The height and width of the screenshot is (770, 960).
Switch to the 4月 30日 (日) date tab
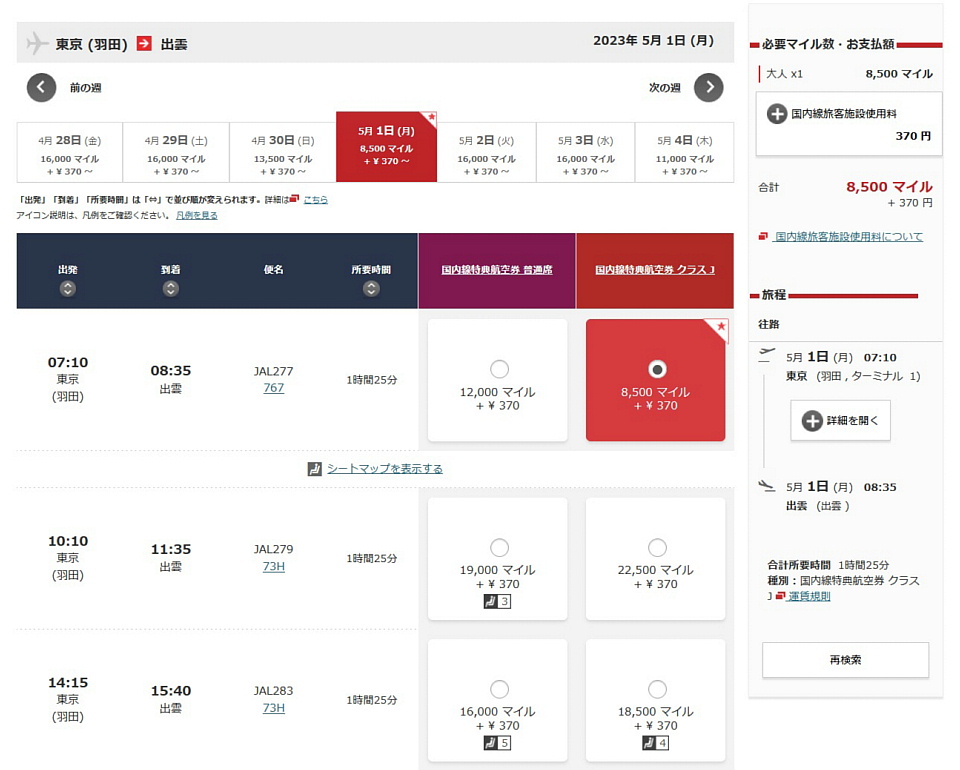[x=282, y=152]
